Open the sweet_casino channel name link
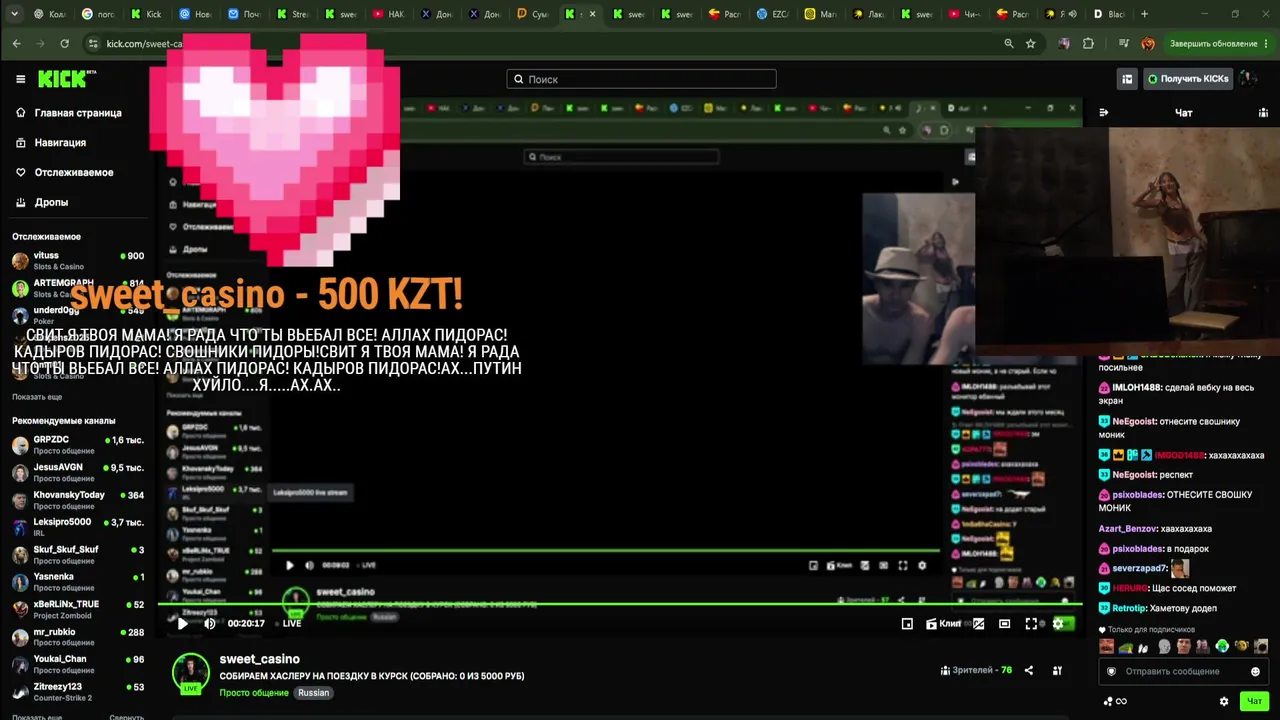 tap(259, 659)
